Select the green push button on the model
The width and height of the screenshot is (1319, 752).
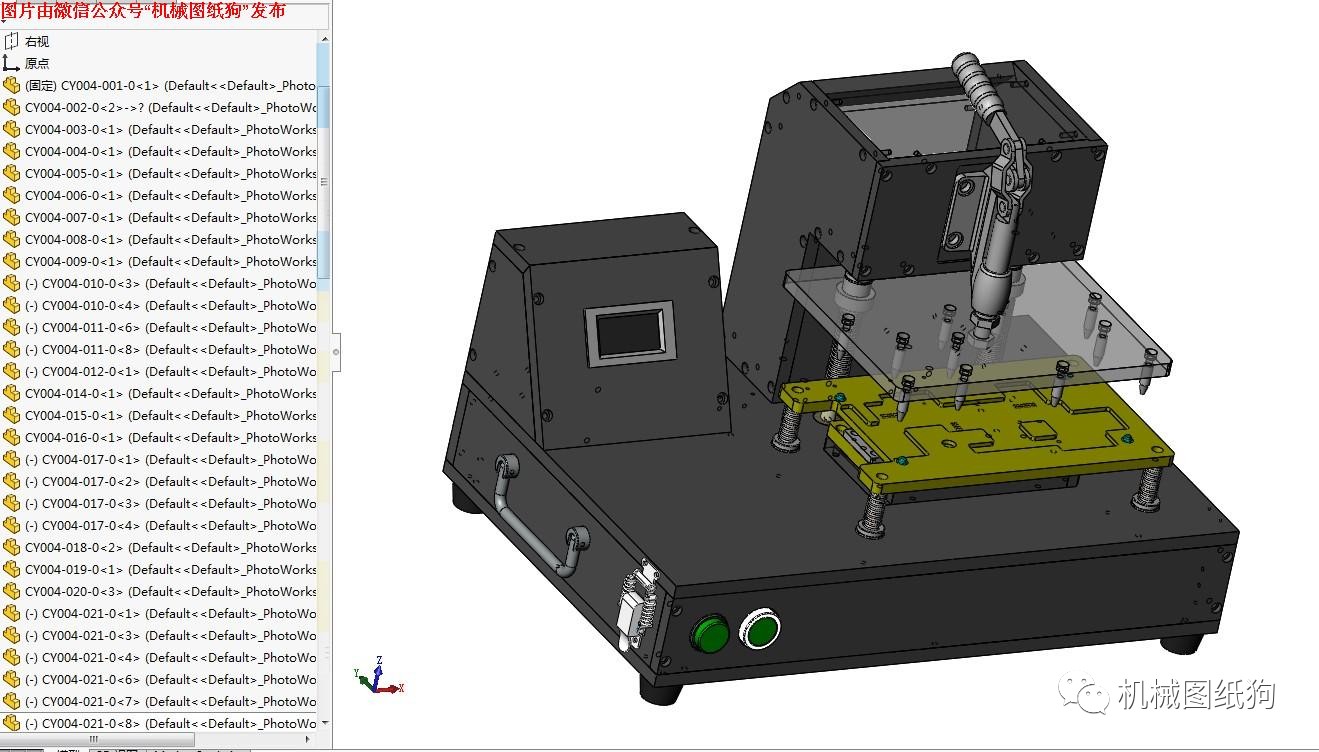click(710, 633)
